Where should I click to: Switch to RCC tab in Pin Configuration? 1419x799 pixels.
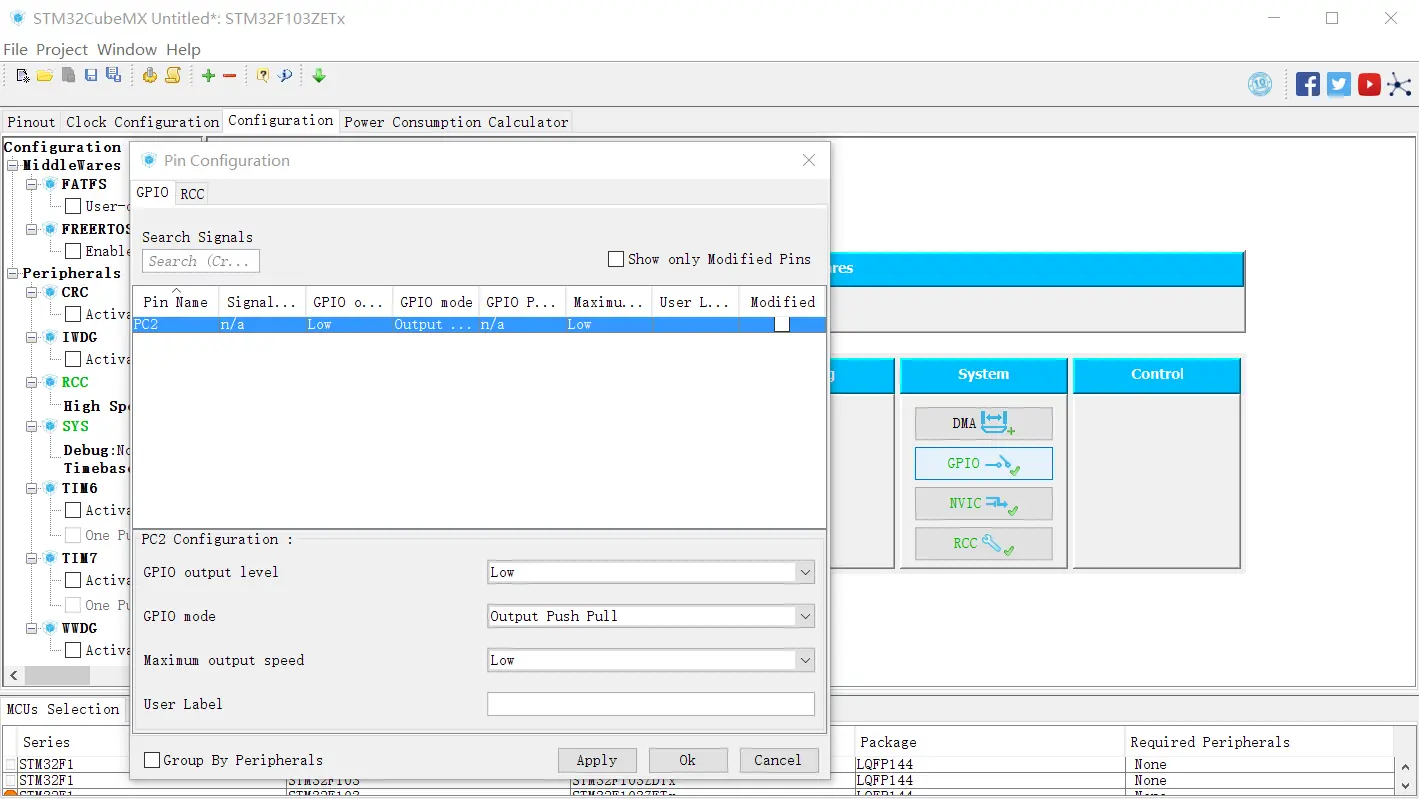[x=192, y=194]
